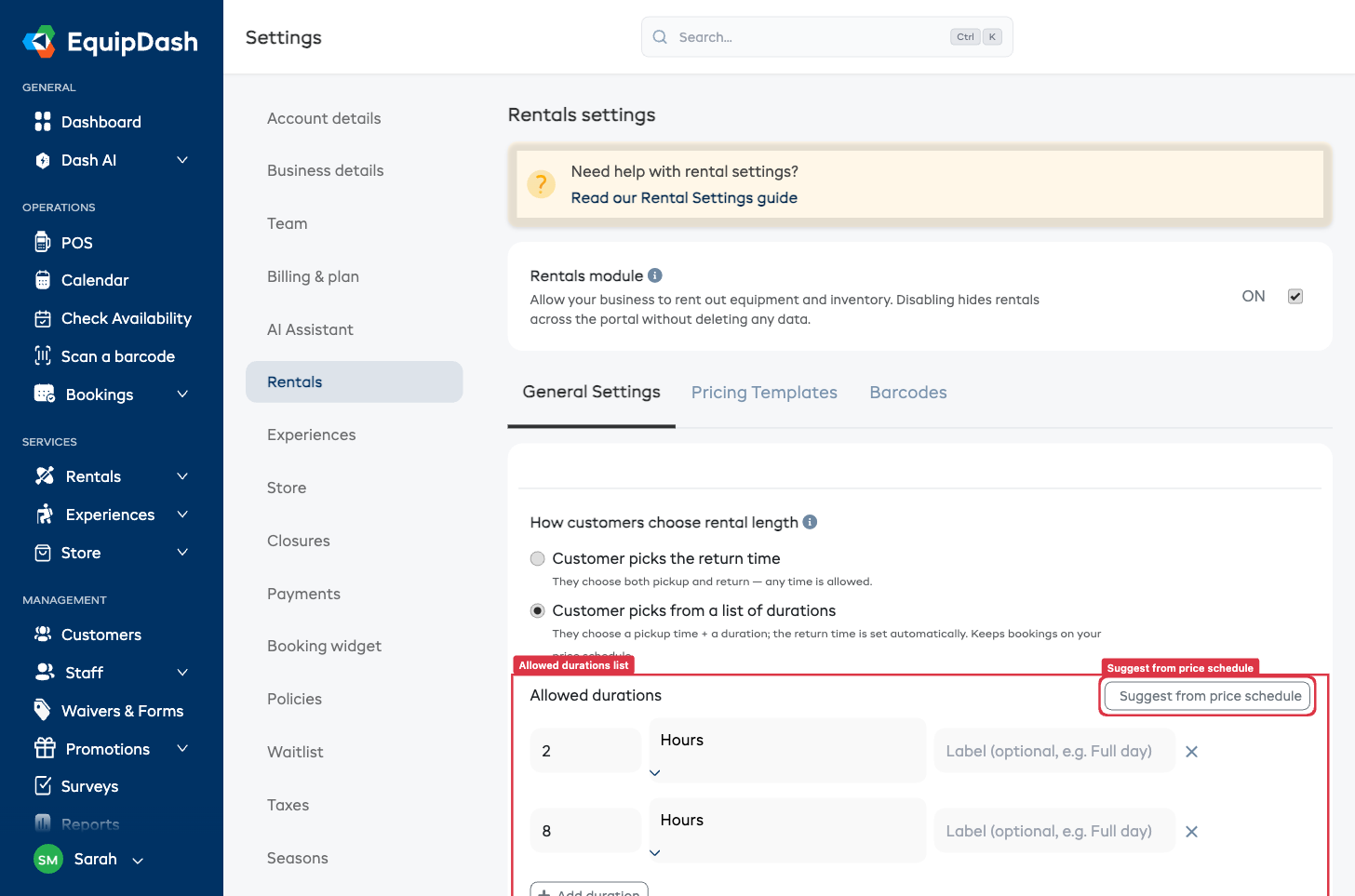Click the Scan a barcode icon
The height and width of the screenshot is (896, 1355).
tap(43, 355)
